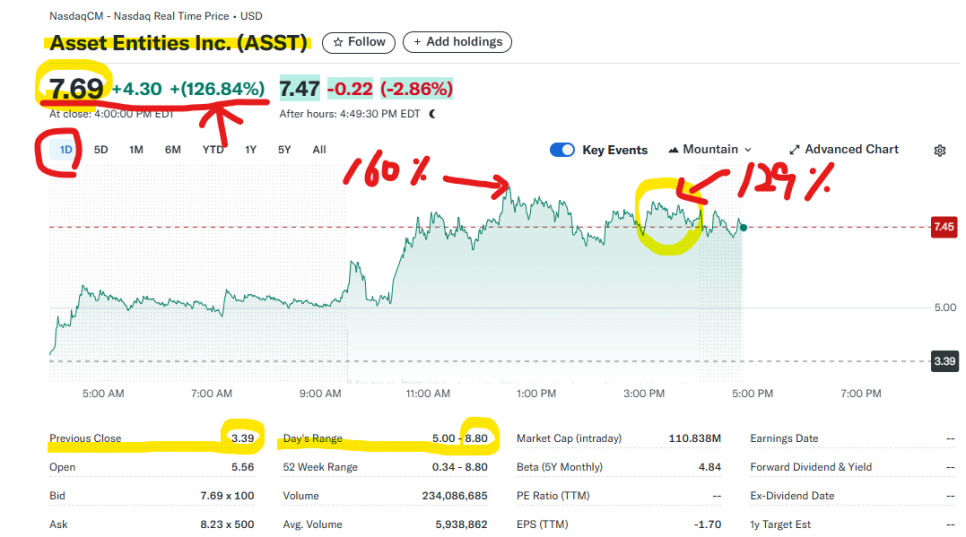Click the Ask value 8.23 x 500

click(227, 525)
